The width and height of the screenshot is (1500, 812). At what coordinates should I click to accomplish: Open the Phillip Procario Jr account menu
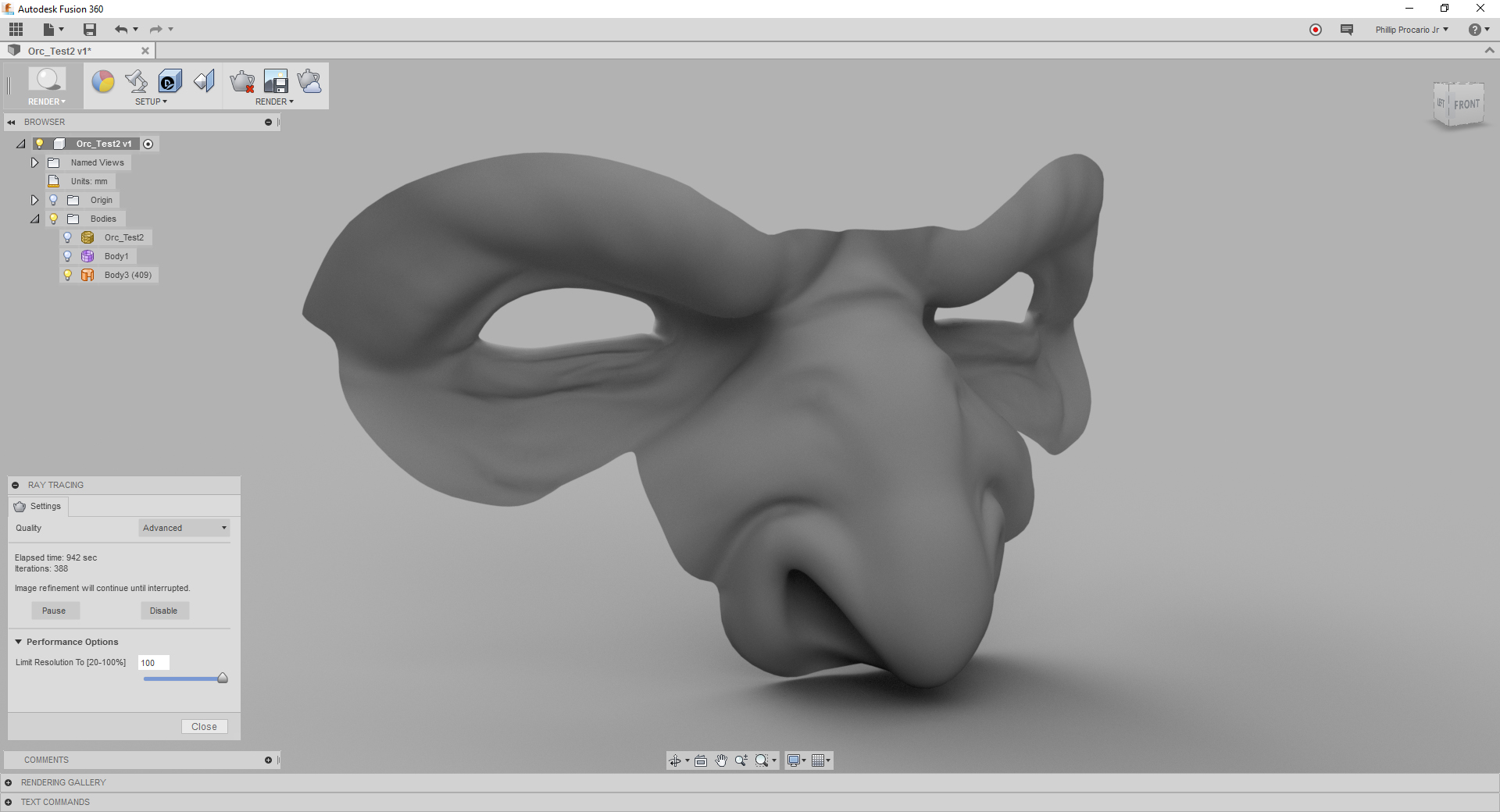tap(1412, 30)
